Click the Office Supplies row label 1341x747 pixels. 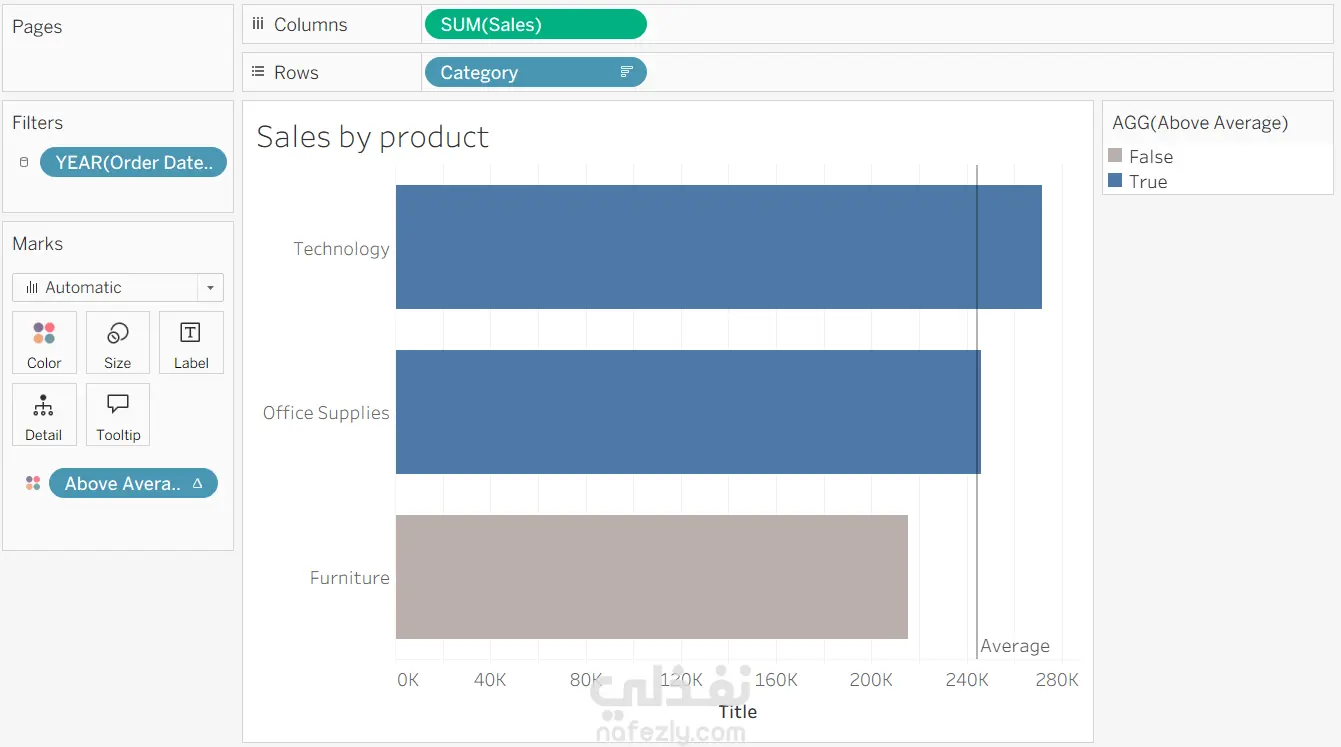326,413
